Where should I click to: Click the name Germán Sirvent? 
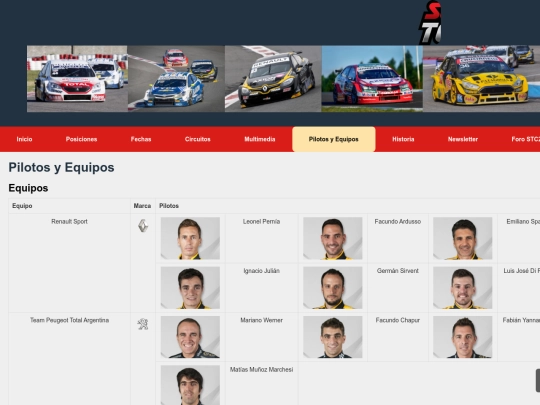click(398, 271)
